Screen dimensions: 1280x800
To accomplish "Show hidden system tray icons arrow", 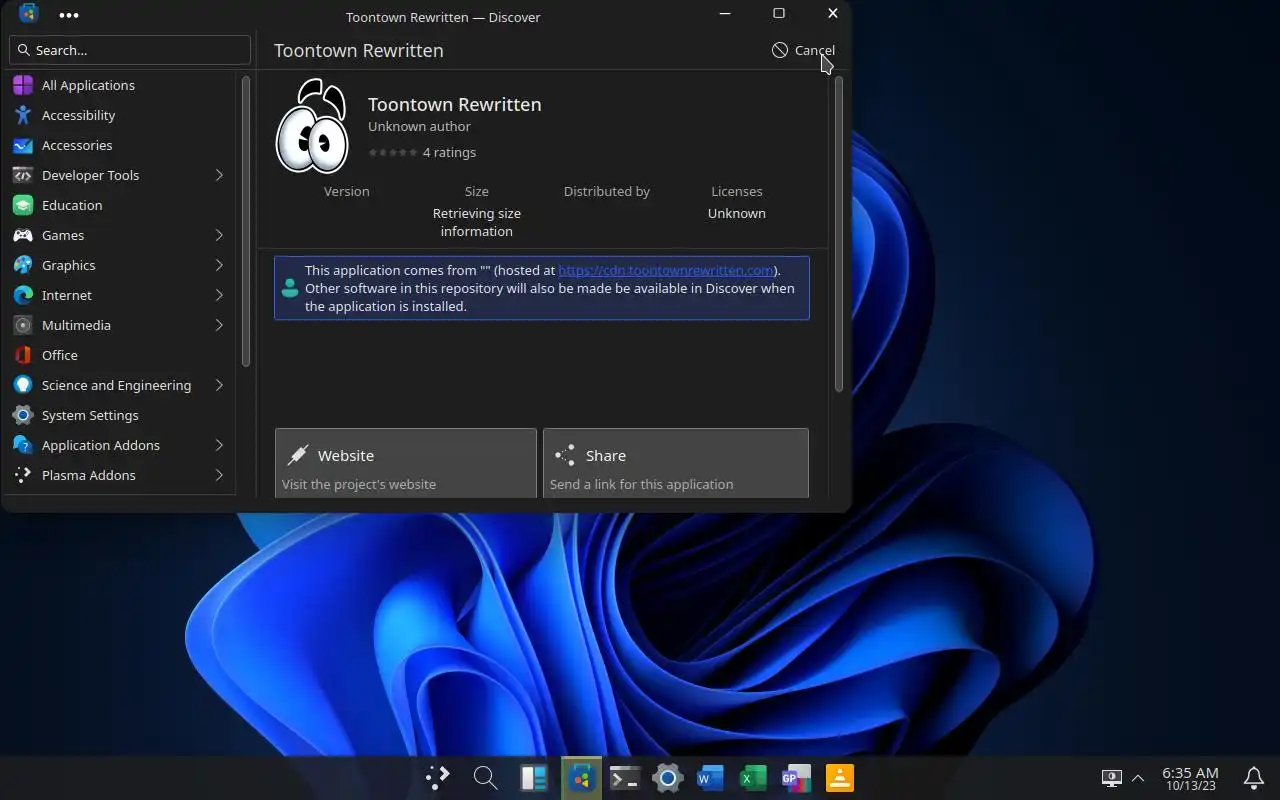I will point(1137,778).
